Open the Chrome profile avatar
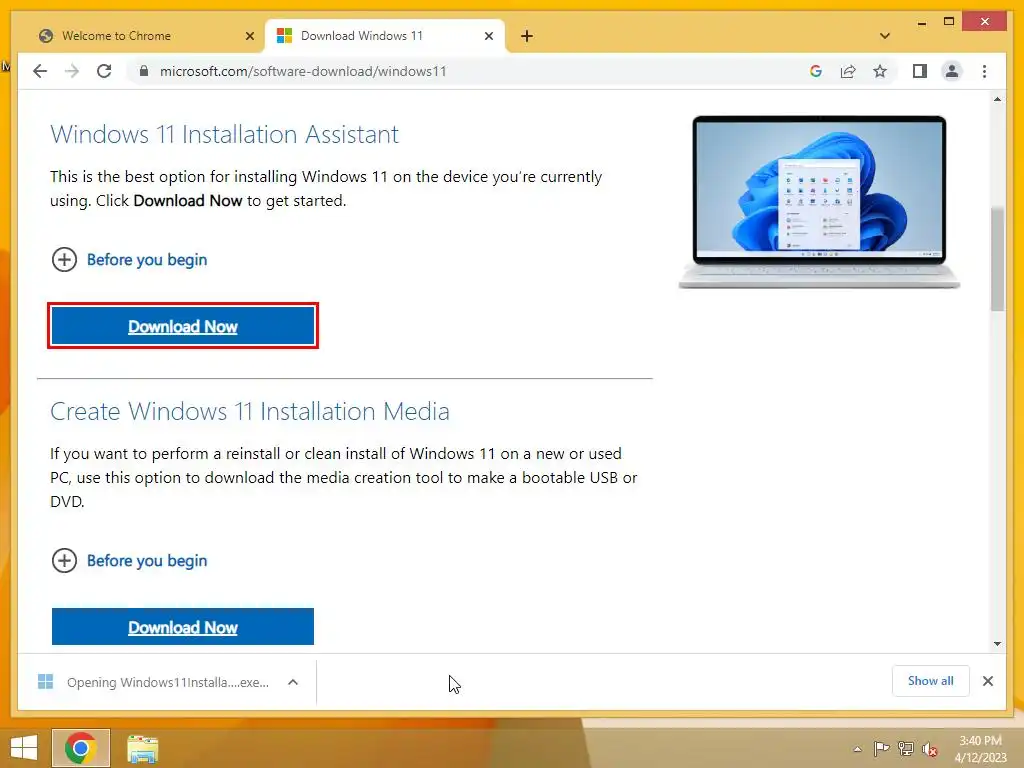Viewport: 1024px width, 768px height. pyautogui.click(x=952, y=71)
